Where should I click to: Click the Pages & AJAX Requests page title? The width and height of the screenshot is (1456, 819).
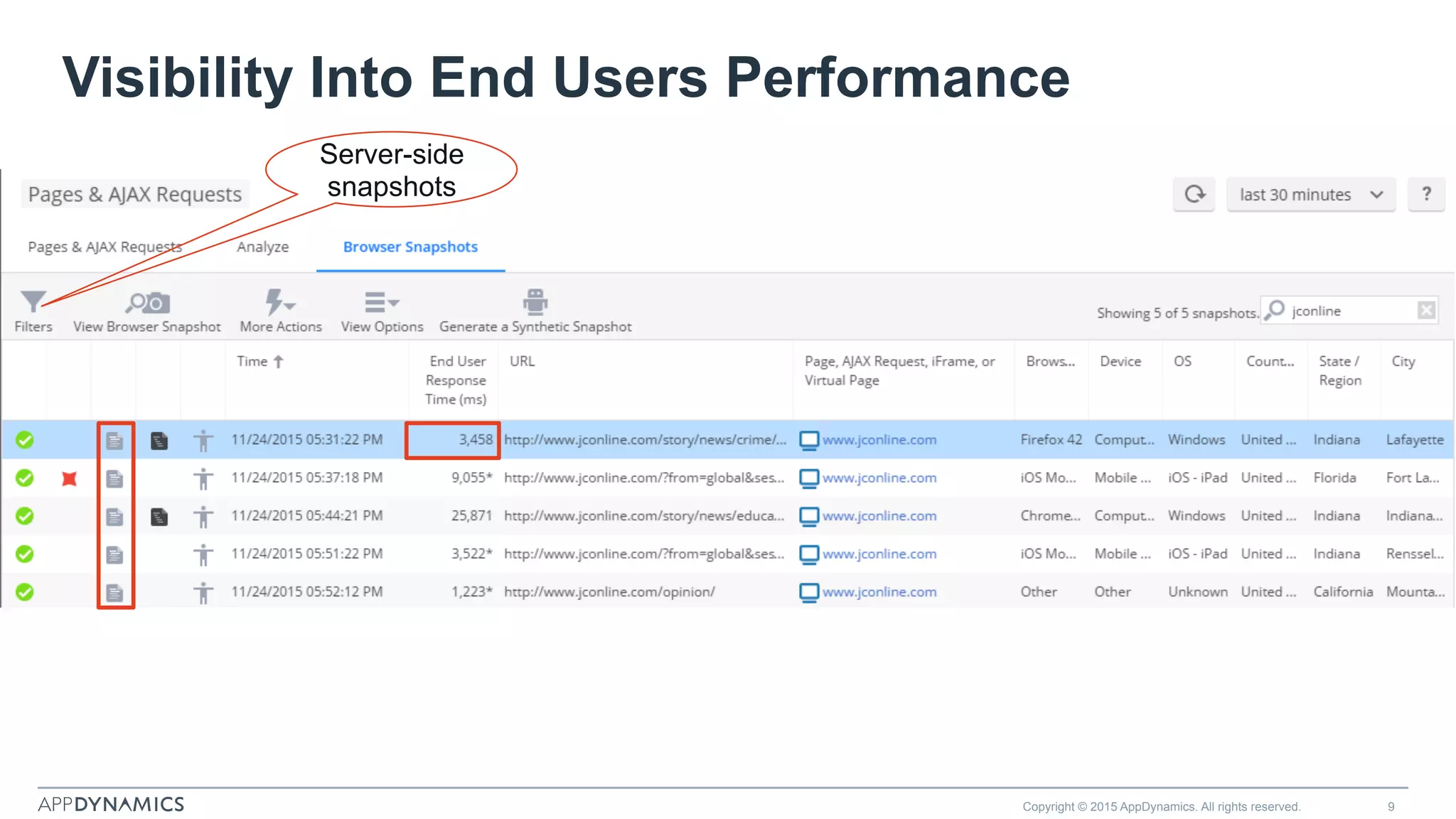tap(135, 194)
